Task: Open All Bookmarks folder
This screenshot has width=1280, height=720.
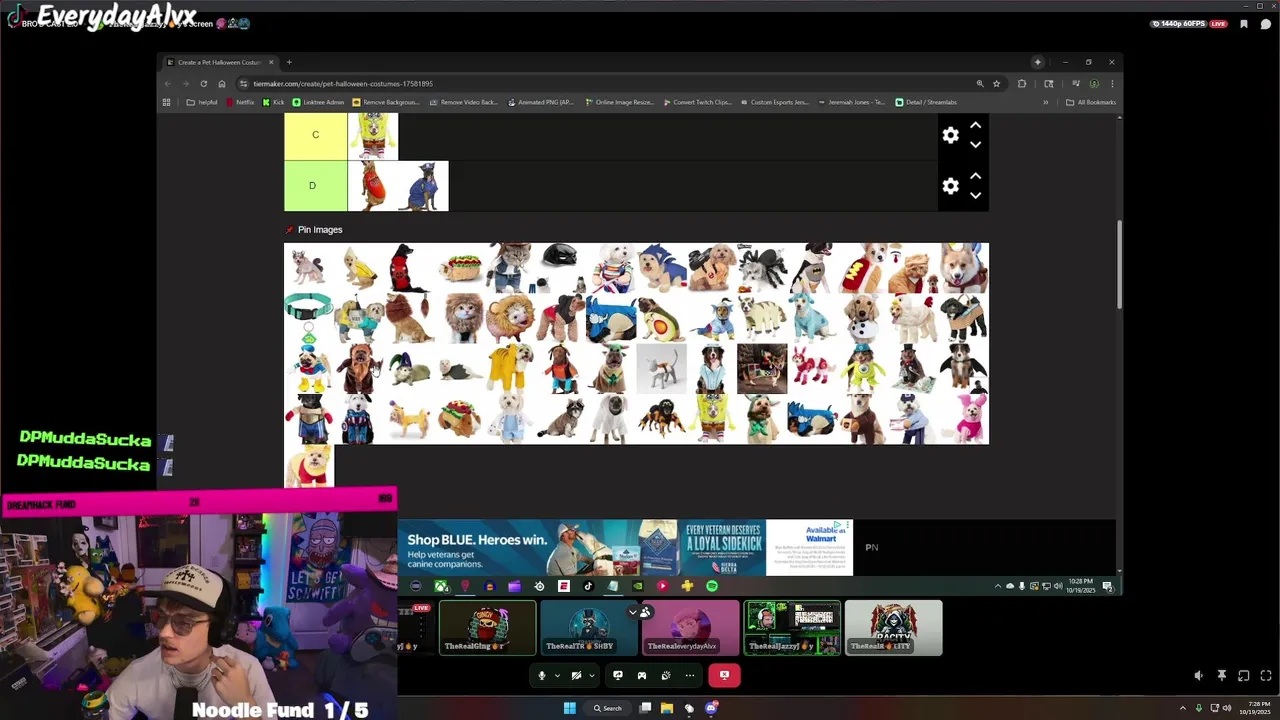Action: 1091,102
